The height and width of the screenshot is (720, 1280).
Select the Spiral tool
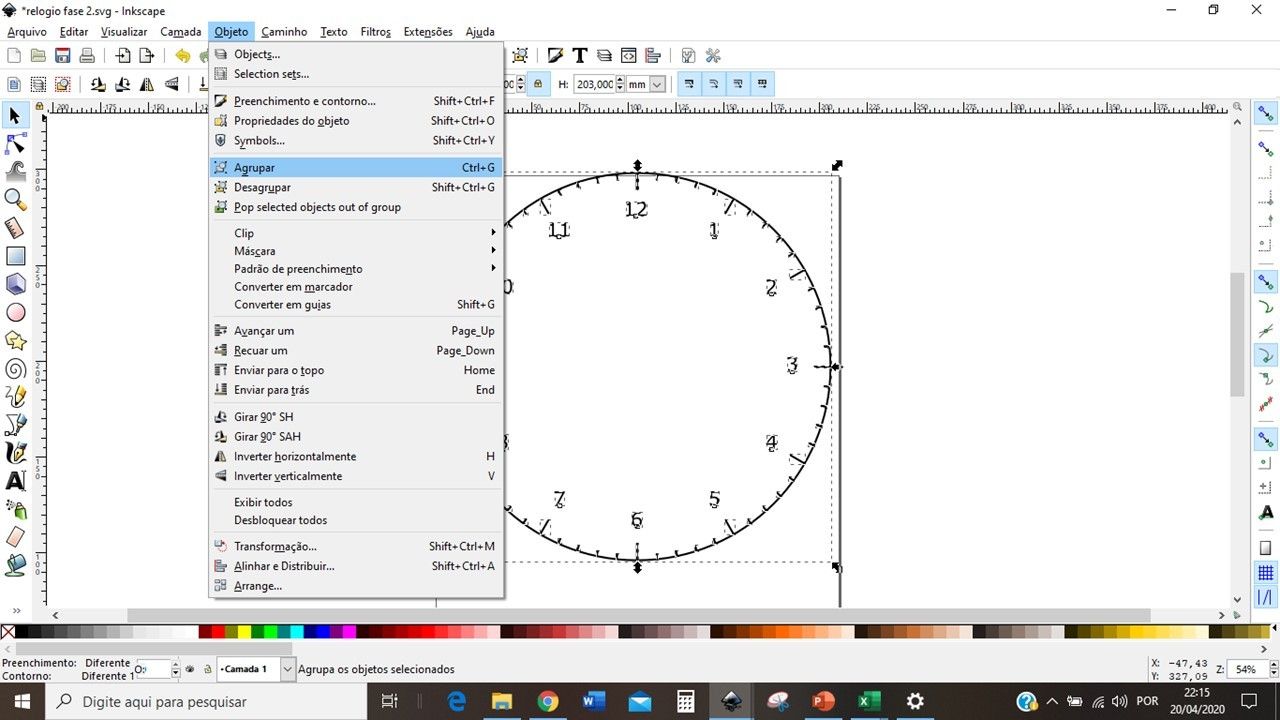coord(15,369)
